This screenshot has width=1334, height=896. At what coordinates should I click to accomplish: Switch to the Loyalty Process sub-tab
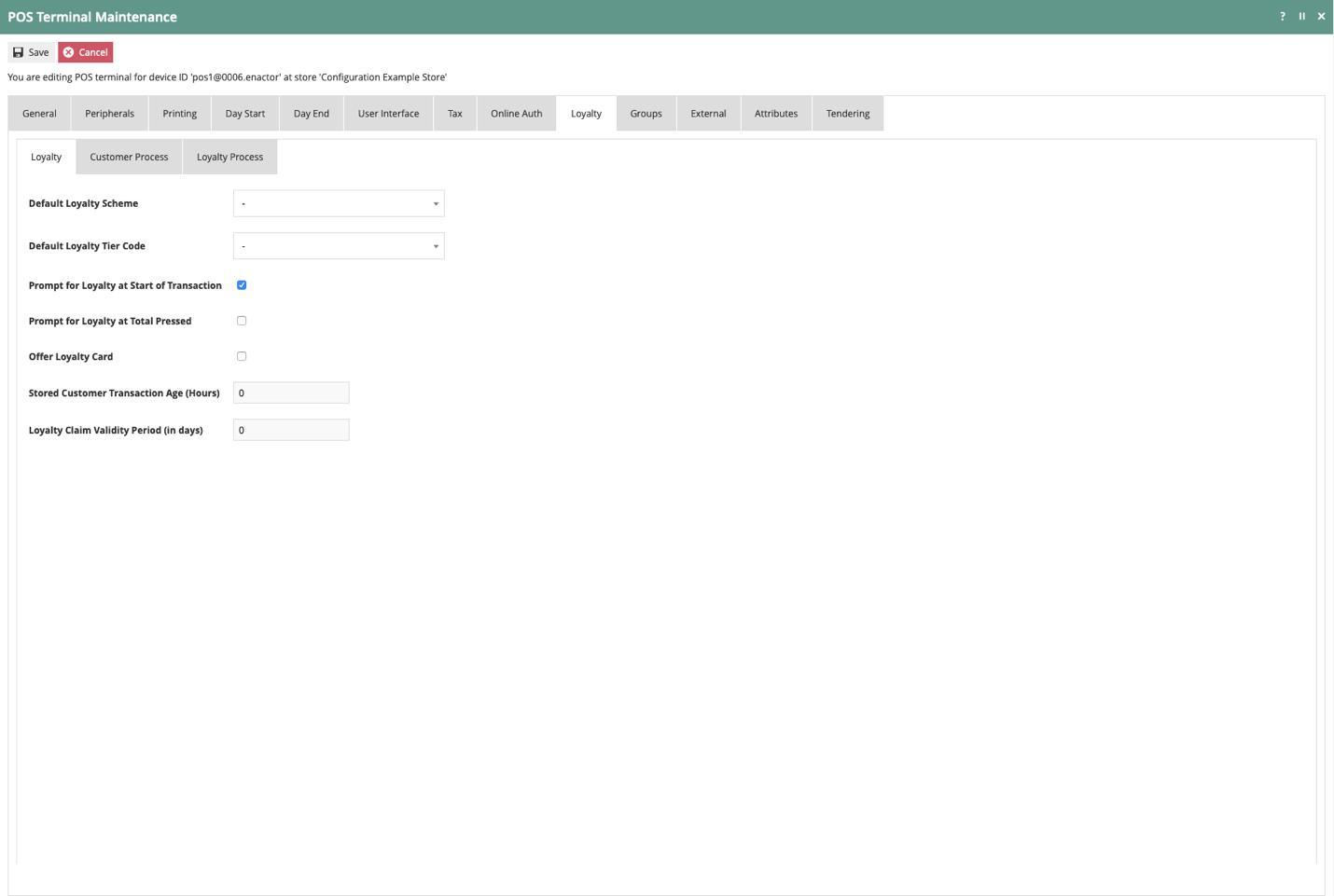[x=229, y=157]
